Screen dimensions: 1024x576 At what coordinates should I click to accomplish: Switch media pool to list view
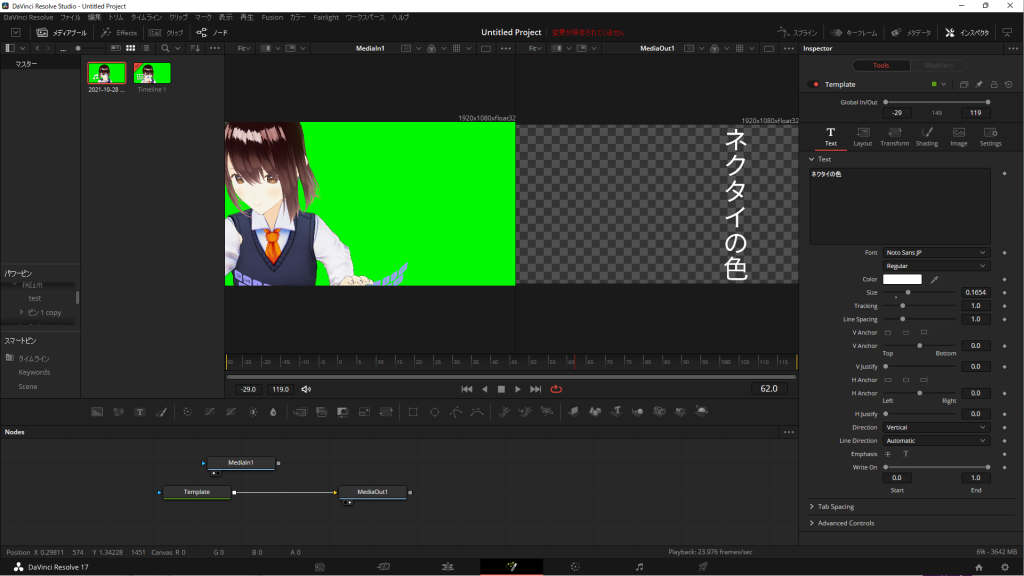pyautogui.click(x=146, y=48)
